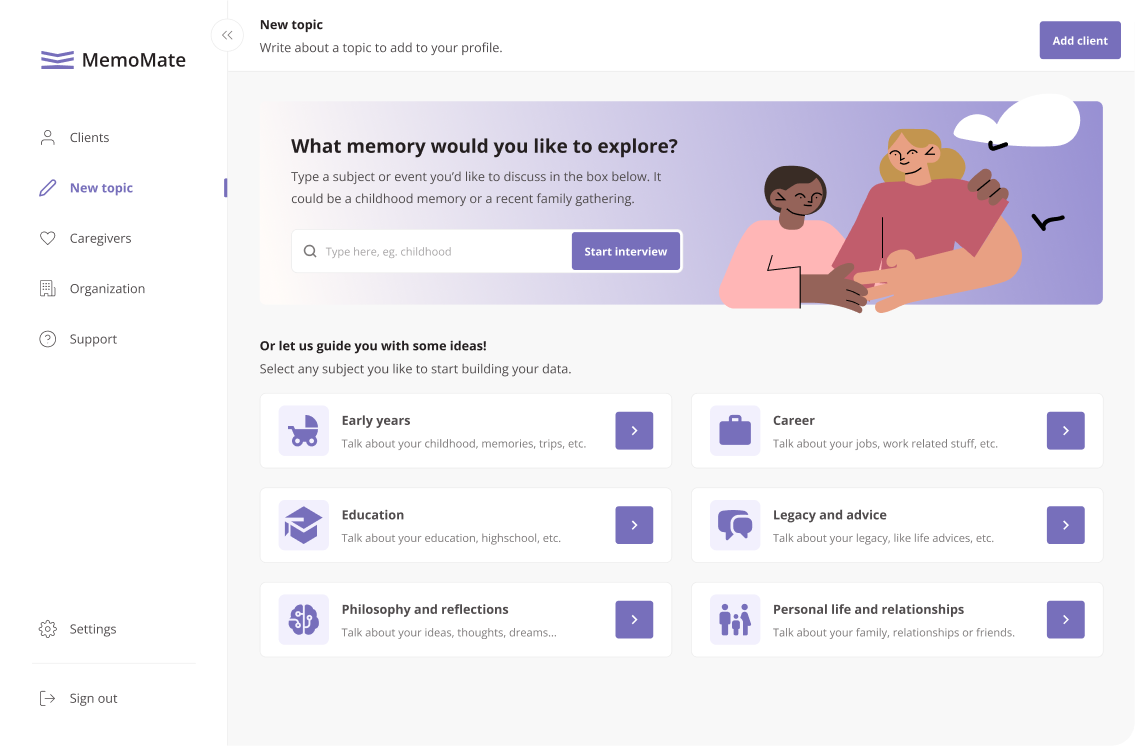Collapse the sidebar with double-chevron button
This screenshot has width=1135, height=746.
click(x=227, y=35)
